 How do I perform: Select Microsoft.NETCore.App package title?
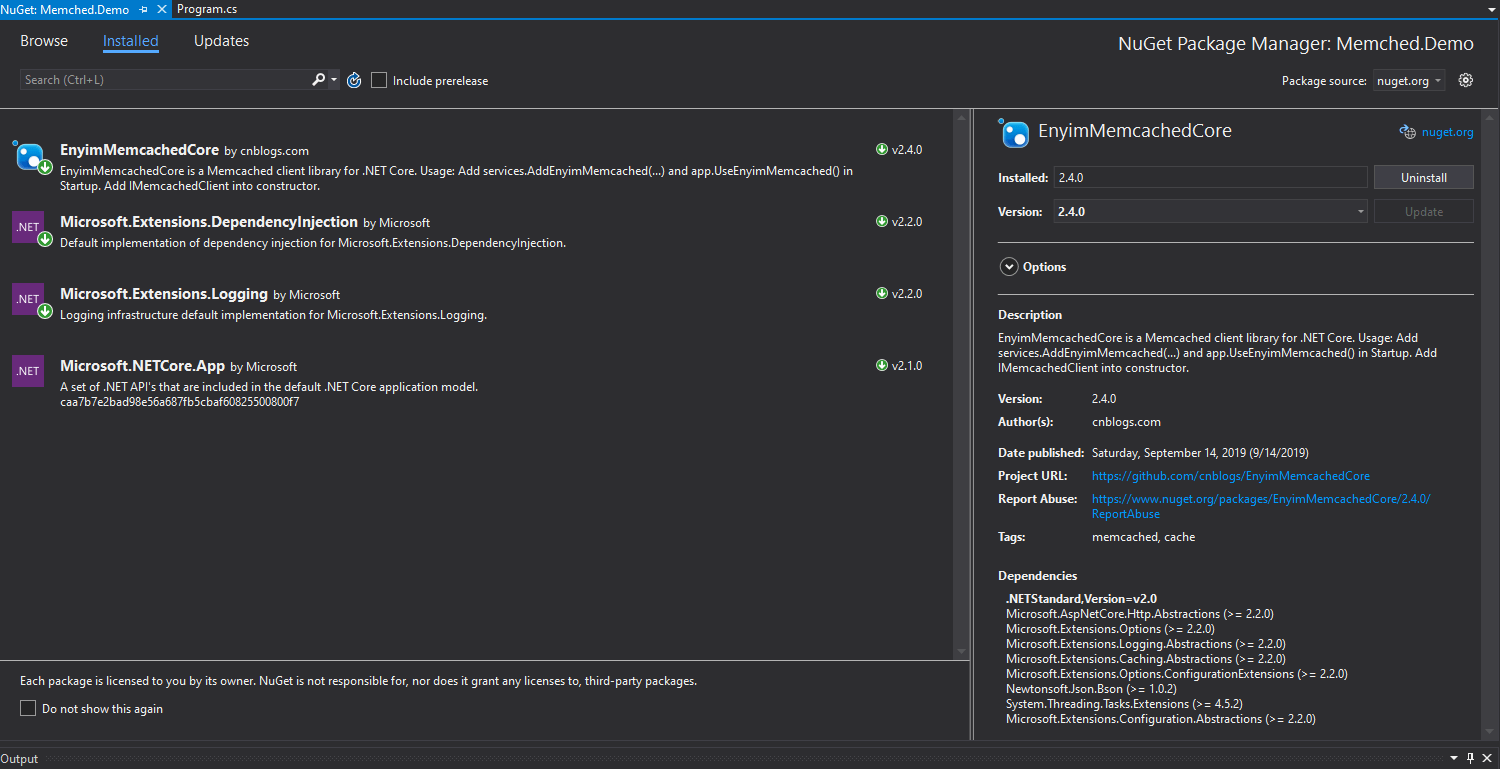(142, 366)
